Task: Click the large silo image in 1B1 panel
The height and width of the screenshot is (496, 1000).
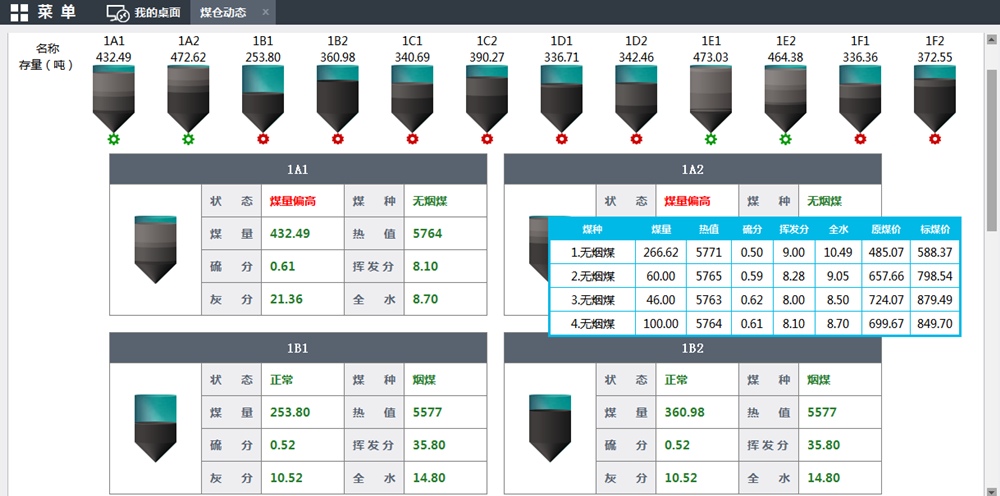Action: tap(155, 427)
